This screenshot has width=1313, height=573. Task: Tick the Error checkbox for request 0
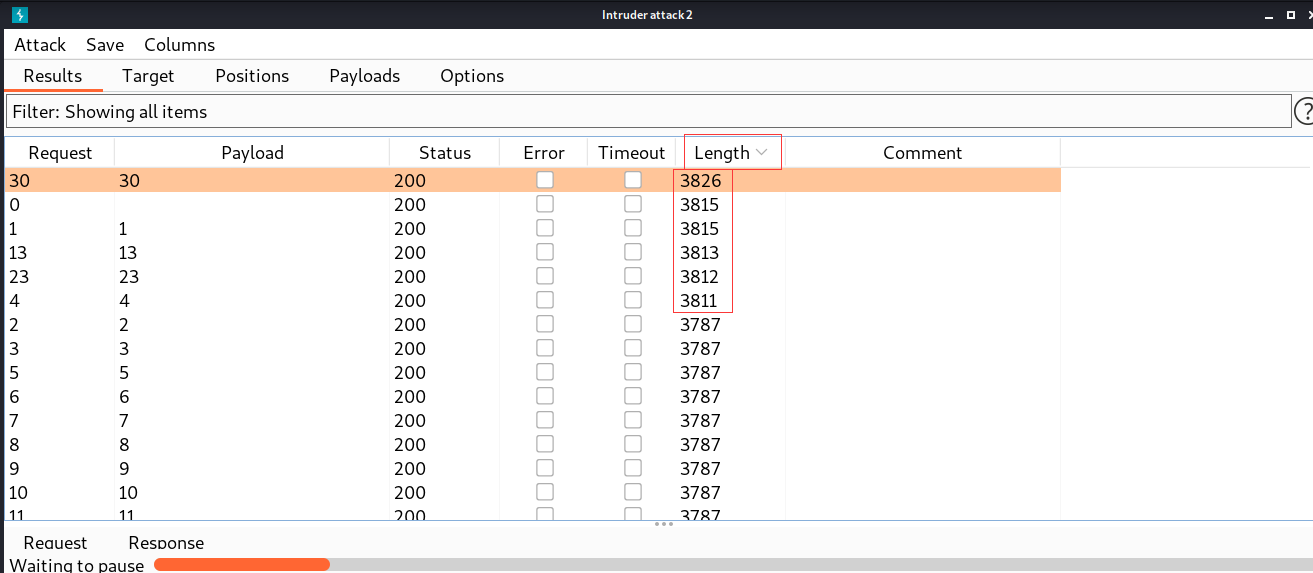tap(545, 204)
